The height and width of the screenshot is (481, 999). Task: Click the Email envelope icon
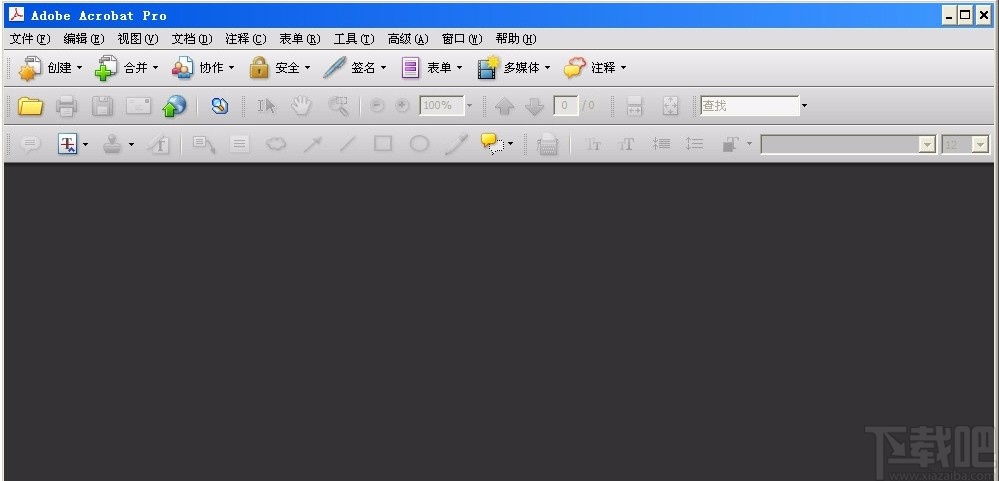pyautogui.click(x=138, y=106)
